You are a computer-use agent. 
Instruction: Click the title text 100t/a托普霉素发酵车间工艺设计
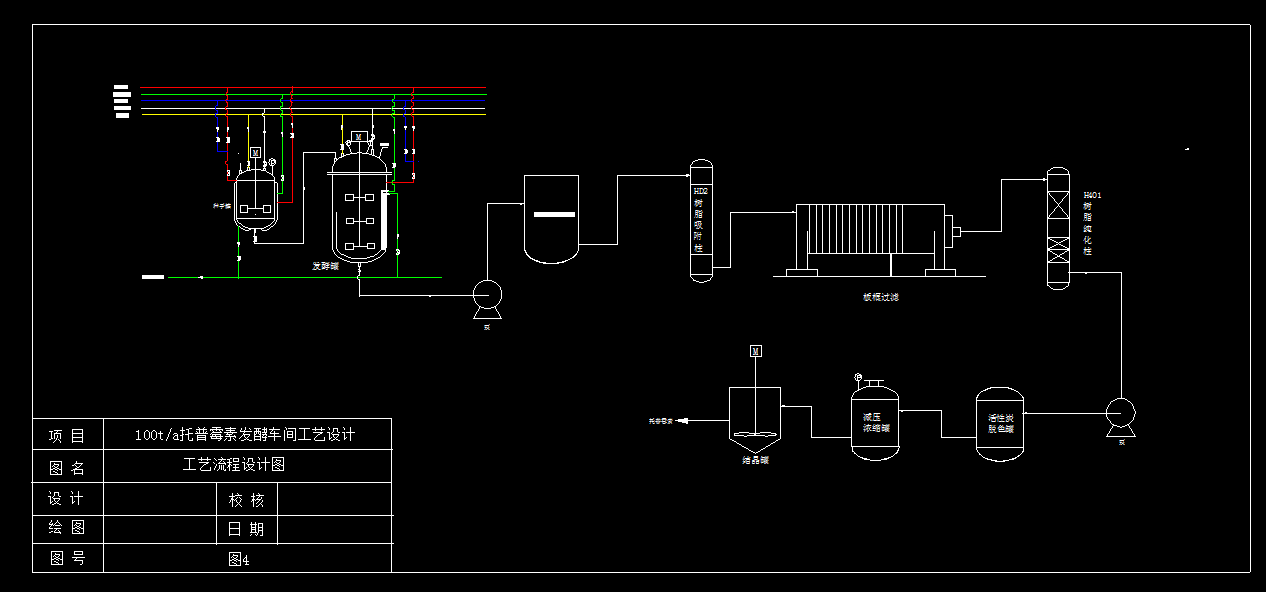point(245,435)
